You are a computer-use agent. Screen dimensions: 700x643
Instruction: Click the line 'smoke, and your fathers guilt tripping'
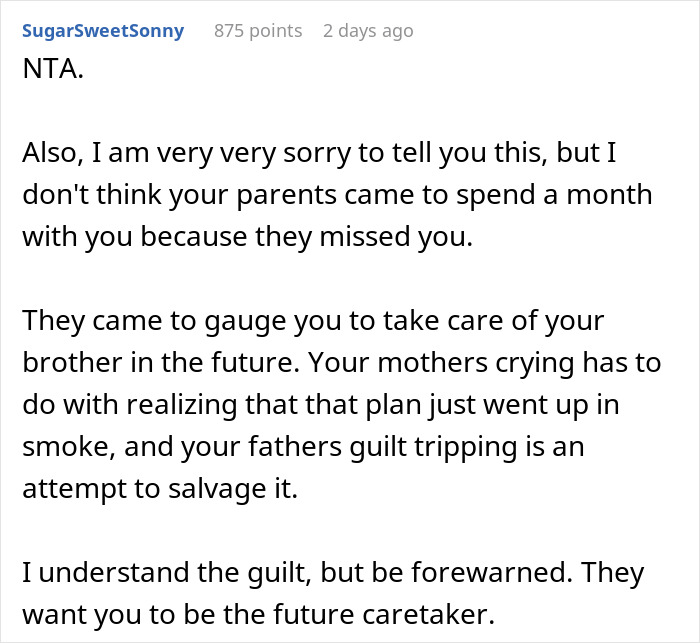(x=303, y=447)
